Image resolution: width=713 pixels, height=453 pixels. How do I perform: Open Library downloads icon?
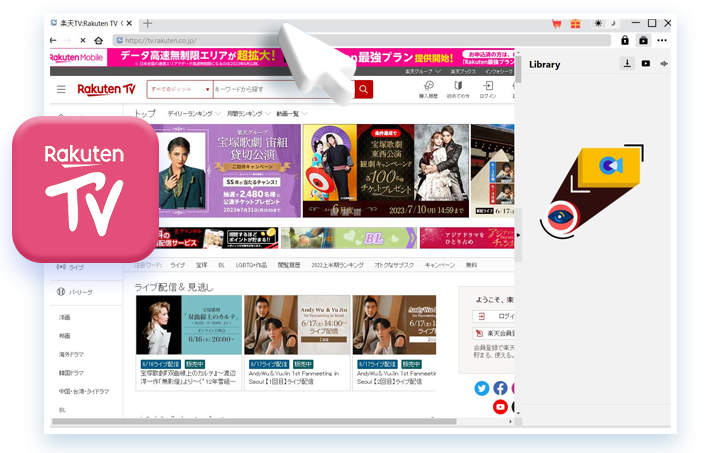(x=627, y=64)
